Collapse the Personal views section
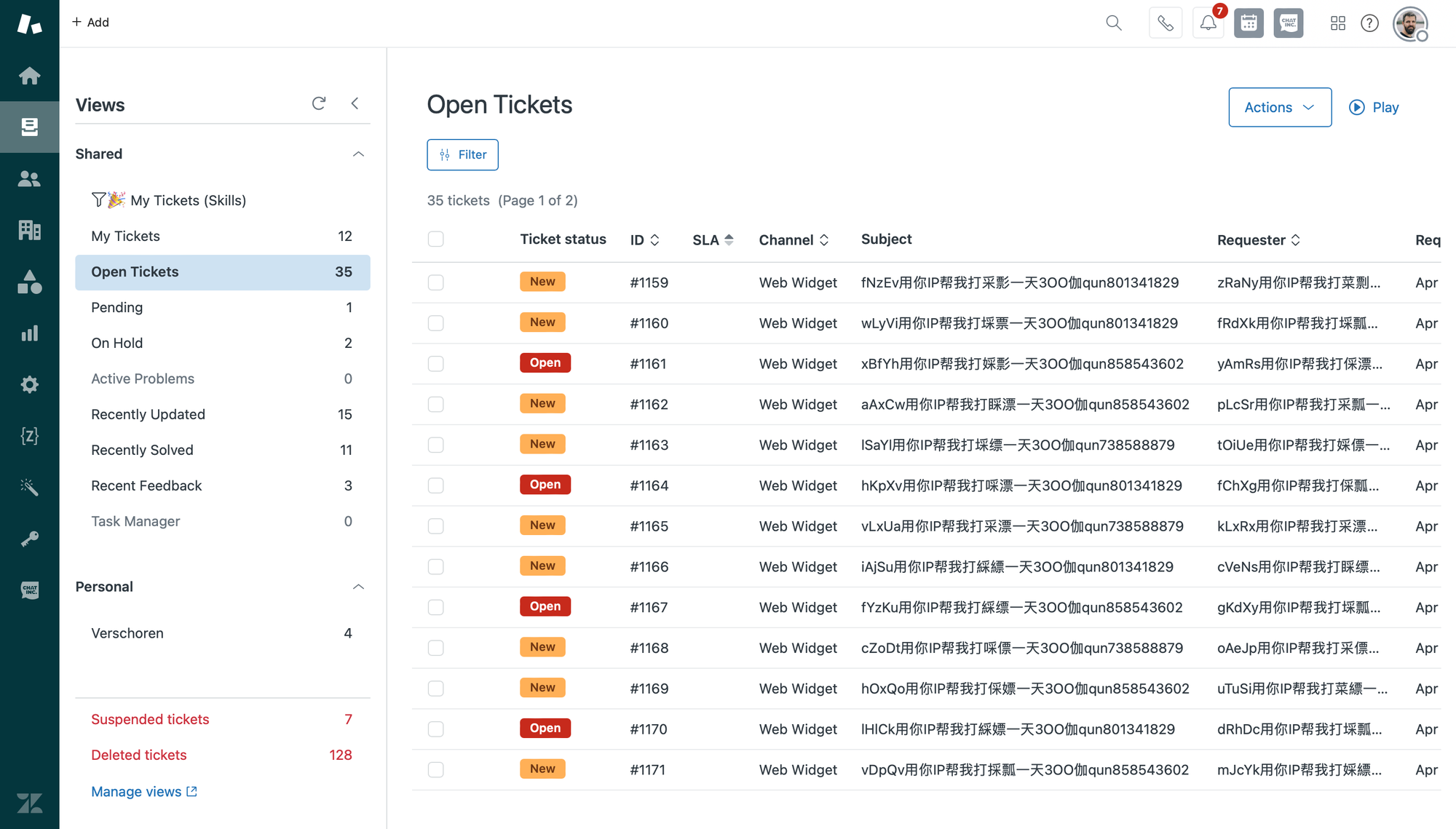 pyautogui.click(x=358, y=587)
